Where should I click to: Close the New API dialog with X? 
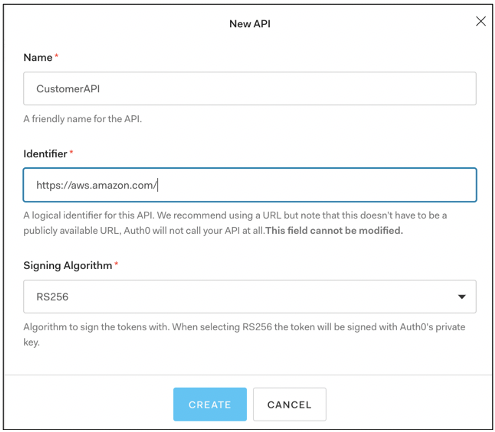tap(480, 21)
